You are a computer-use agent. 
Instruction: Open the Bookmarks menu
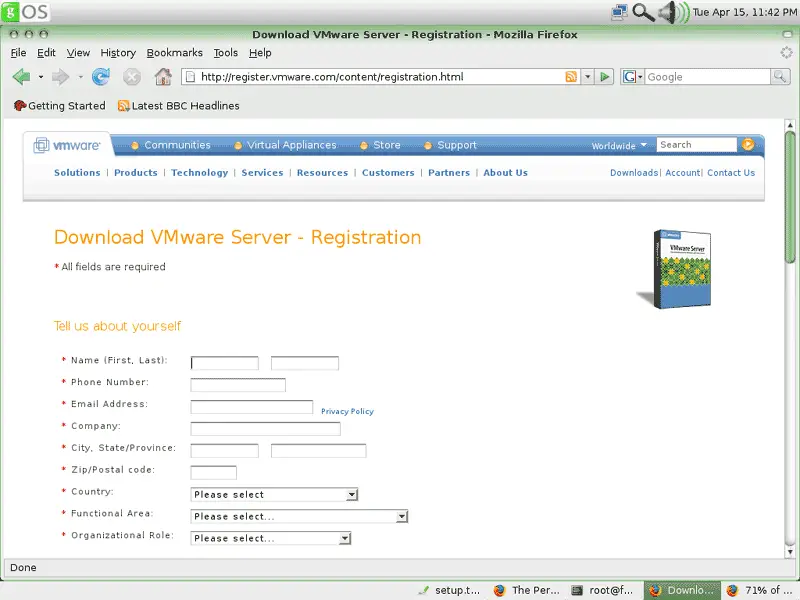[x=174, y=53]
